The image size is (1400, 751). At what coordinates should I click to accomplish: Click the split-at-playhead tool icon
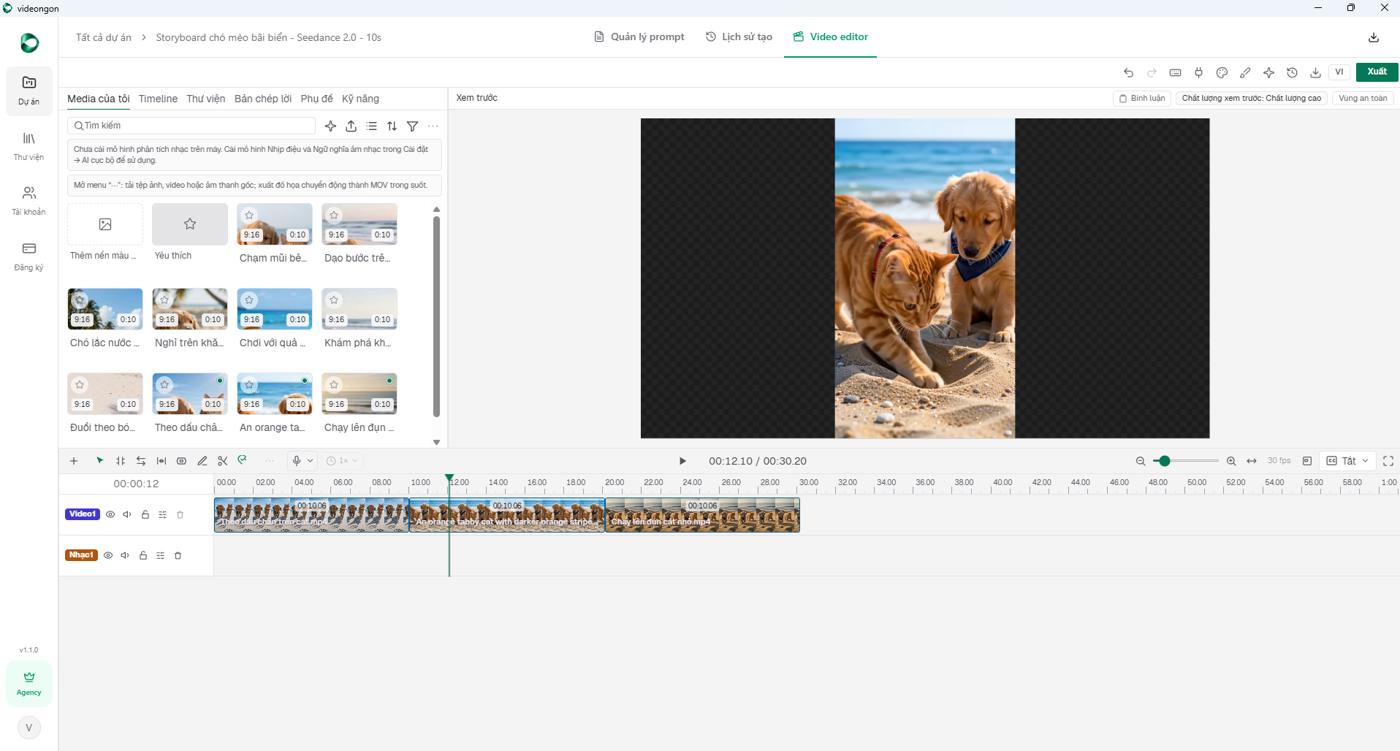120,461
